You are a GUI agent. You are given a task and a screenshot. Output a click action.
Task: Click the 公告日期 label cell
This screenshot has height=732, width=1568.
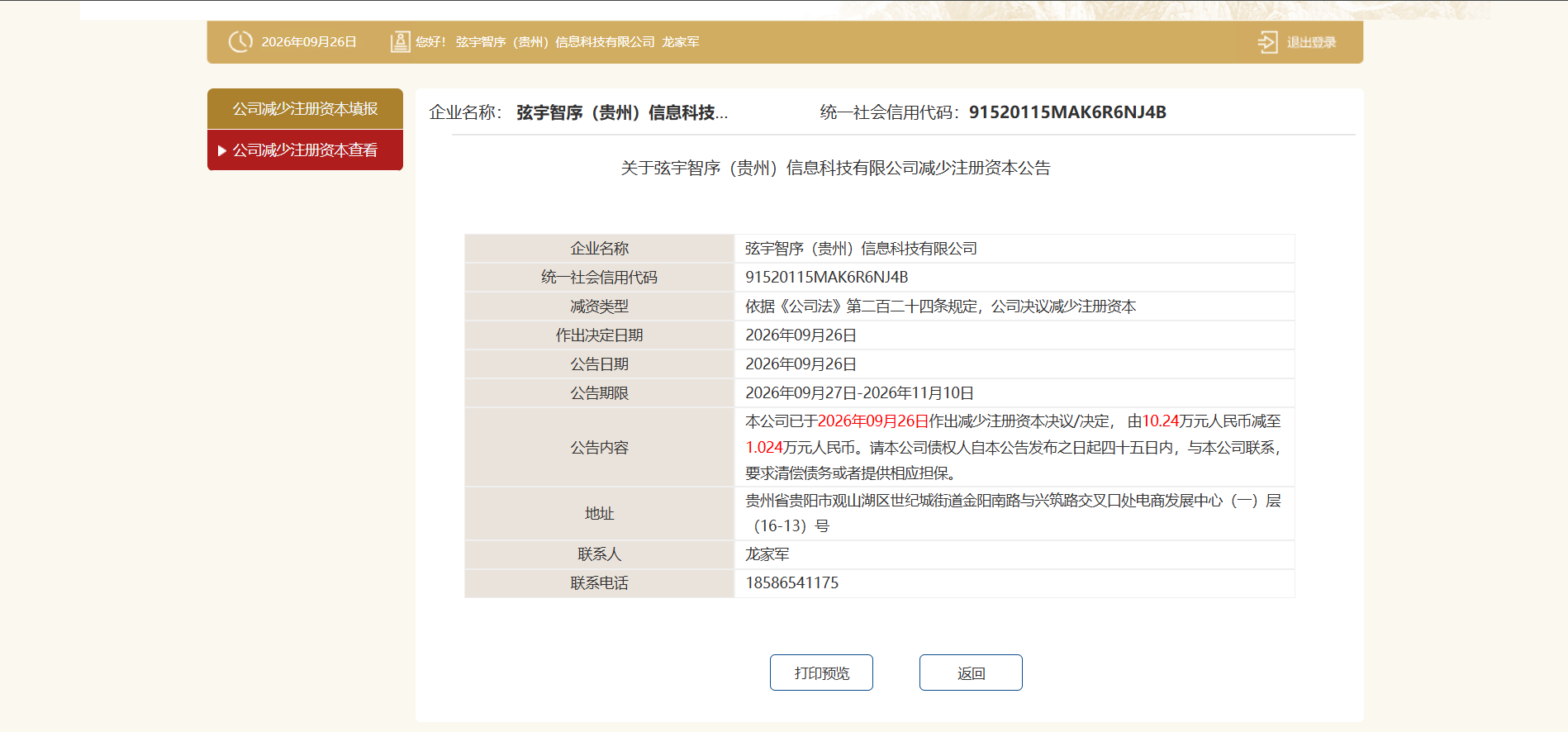(600, 364)
